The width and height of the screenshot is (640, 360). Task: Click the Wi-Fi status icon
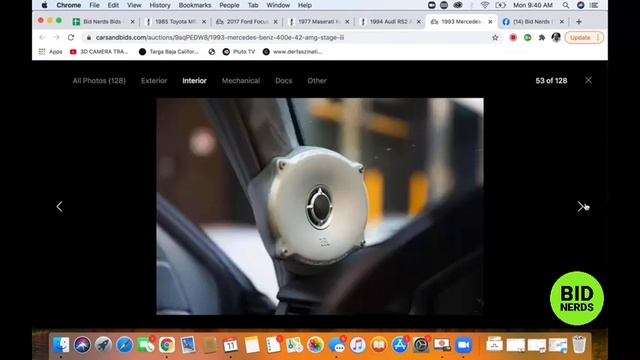pyautogui.click(x=485, y=5)
